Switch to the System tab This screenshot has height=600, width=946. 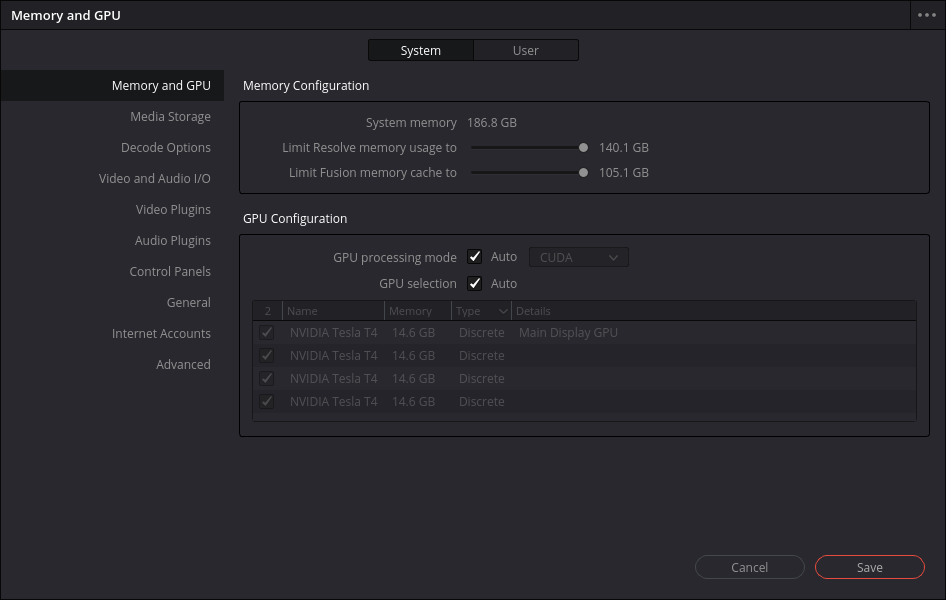[421, 50]
